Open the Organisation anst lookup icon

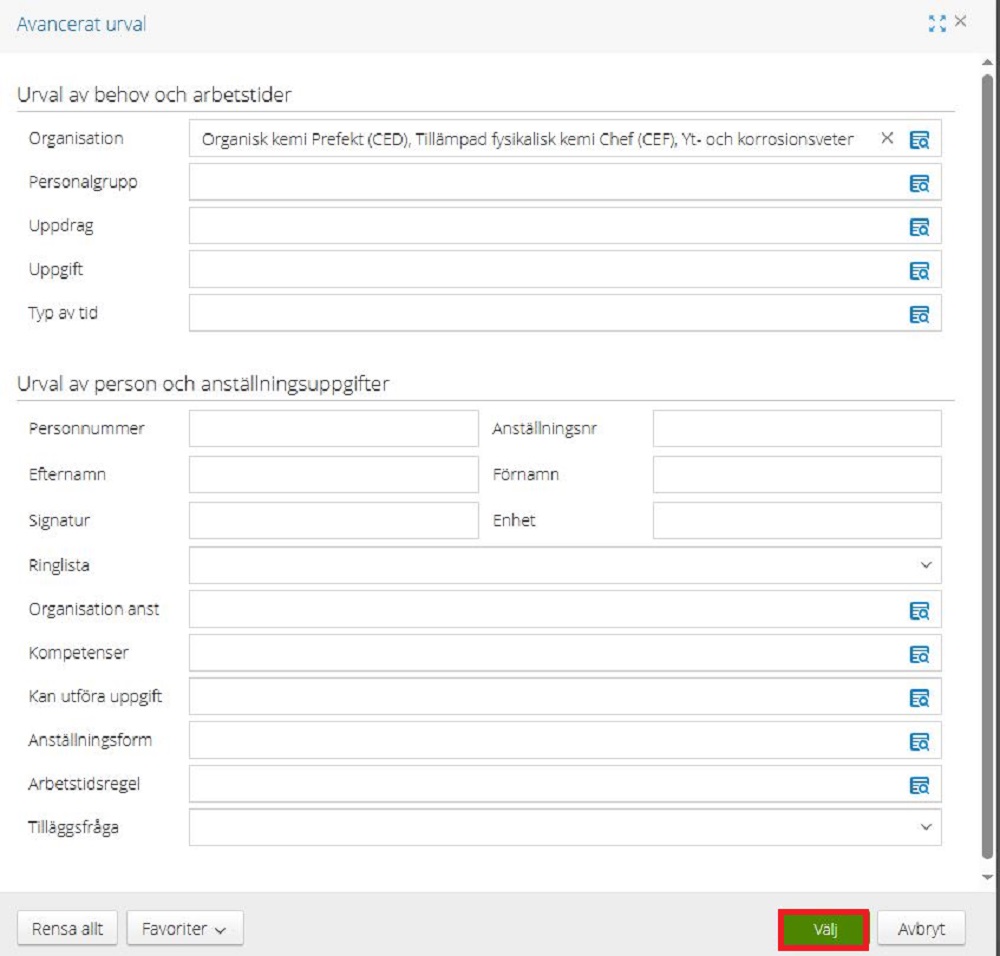(x=919, y=611)
